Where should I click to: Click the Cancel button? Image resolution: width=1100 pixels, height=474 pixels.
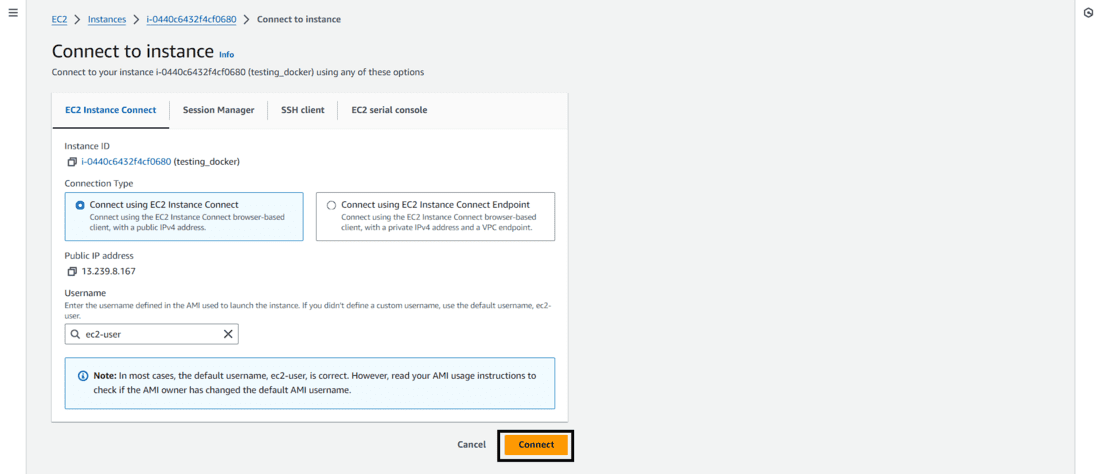pos(471,444)
